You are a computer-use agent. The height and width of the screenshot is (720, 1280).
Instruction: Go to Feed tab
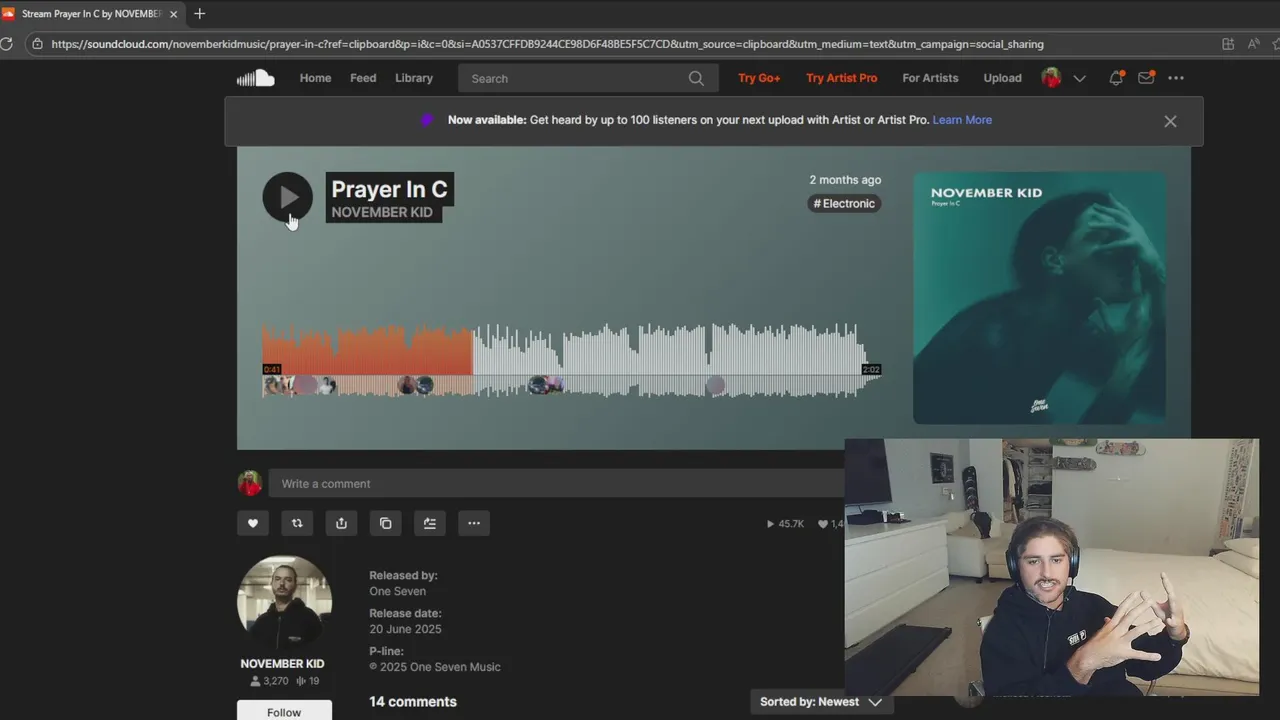tap(363, 78)
